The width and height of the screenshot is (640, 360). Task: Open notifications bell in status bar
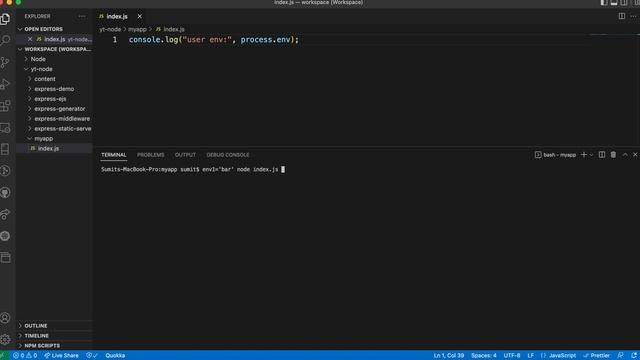click(x=634, y=356)
